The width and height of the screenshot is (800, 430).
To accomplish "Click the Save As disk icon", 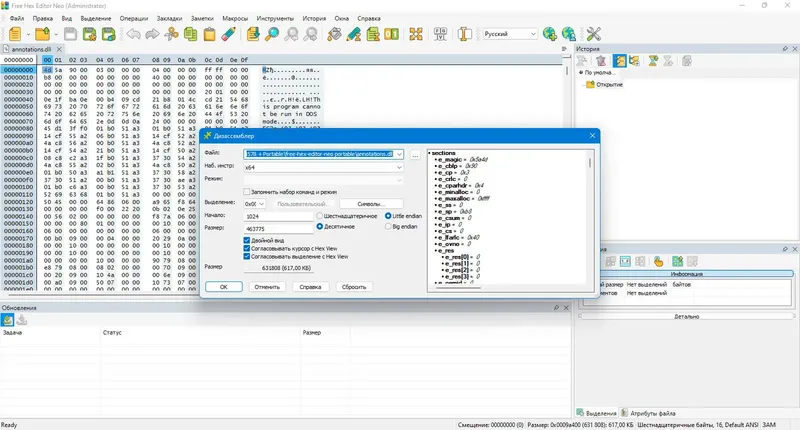I will [89, 34].
